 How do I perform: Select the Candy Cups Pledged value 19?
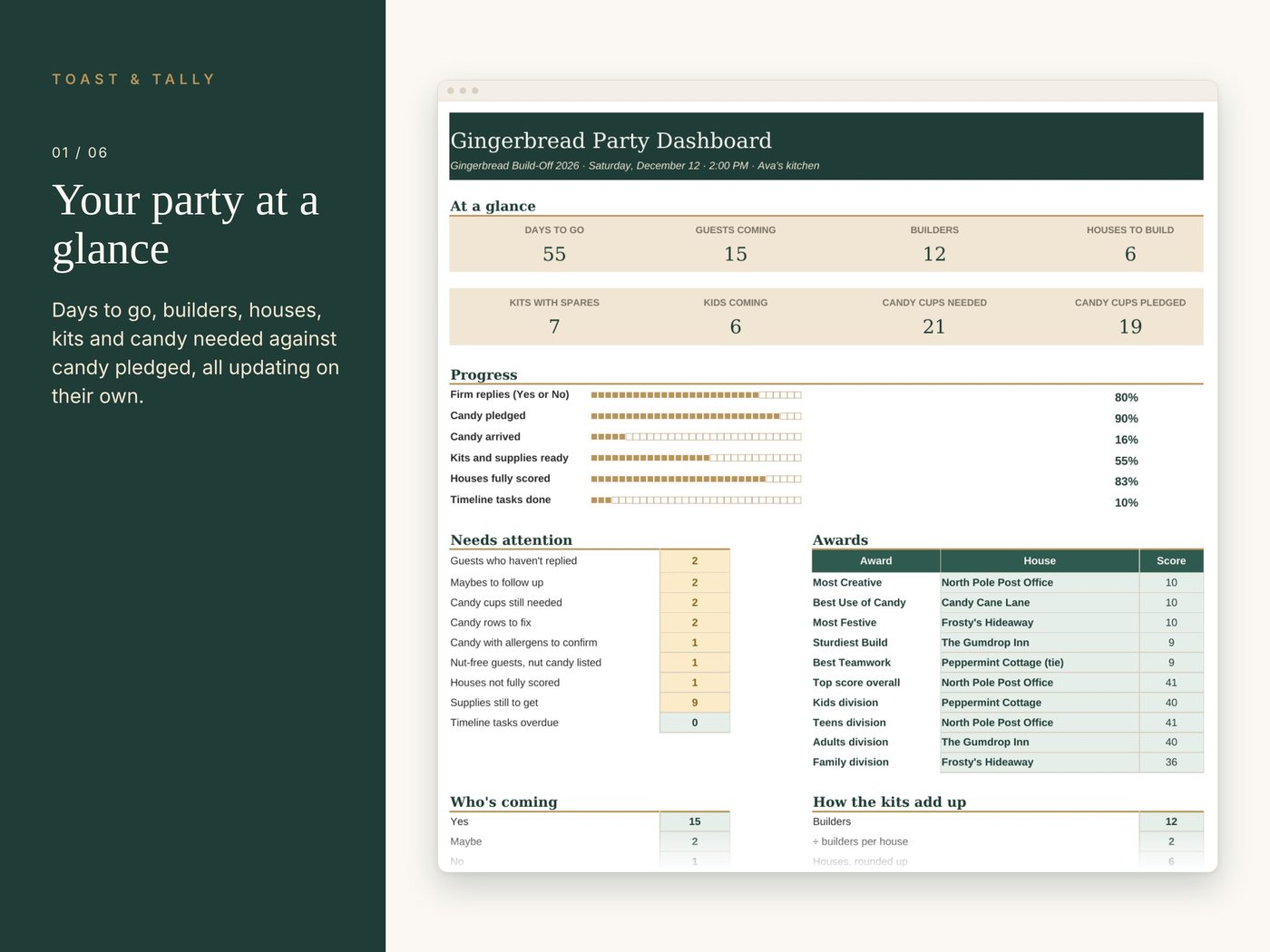(x=1130, y=326)
